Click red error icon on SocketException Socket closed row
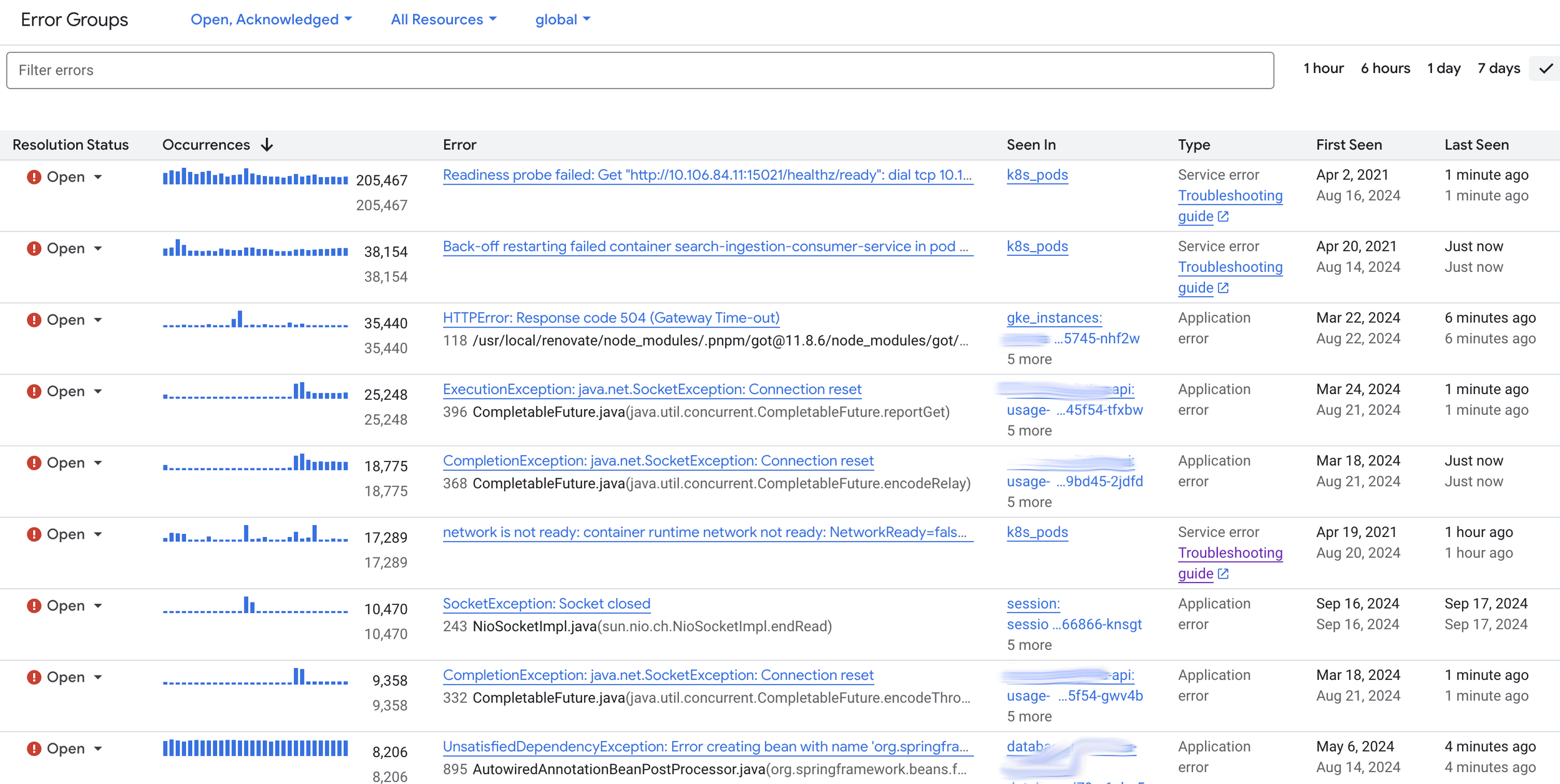The width and height of the screenshot is (1560, 784). (x=34, y=606)
